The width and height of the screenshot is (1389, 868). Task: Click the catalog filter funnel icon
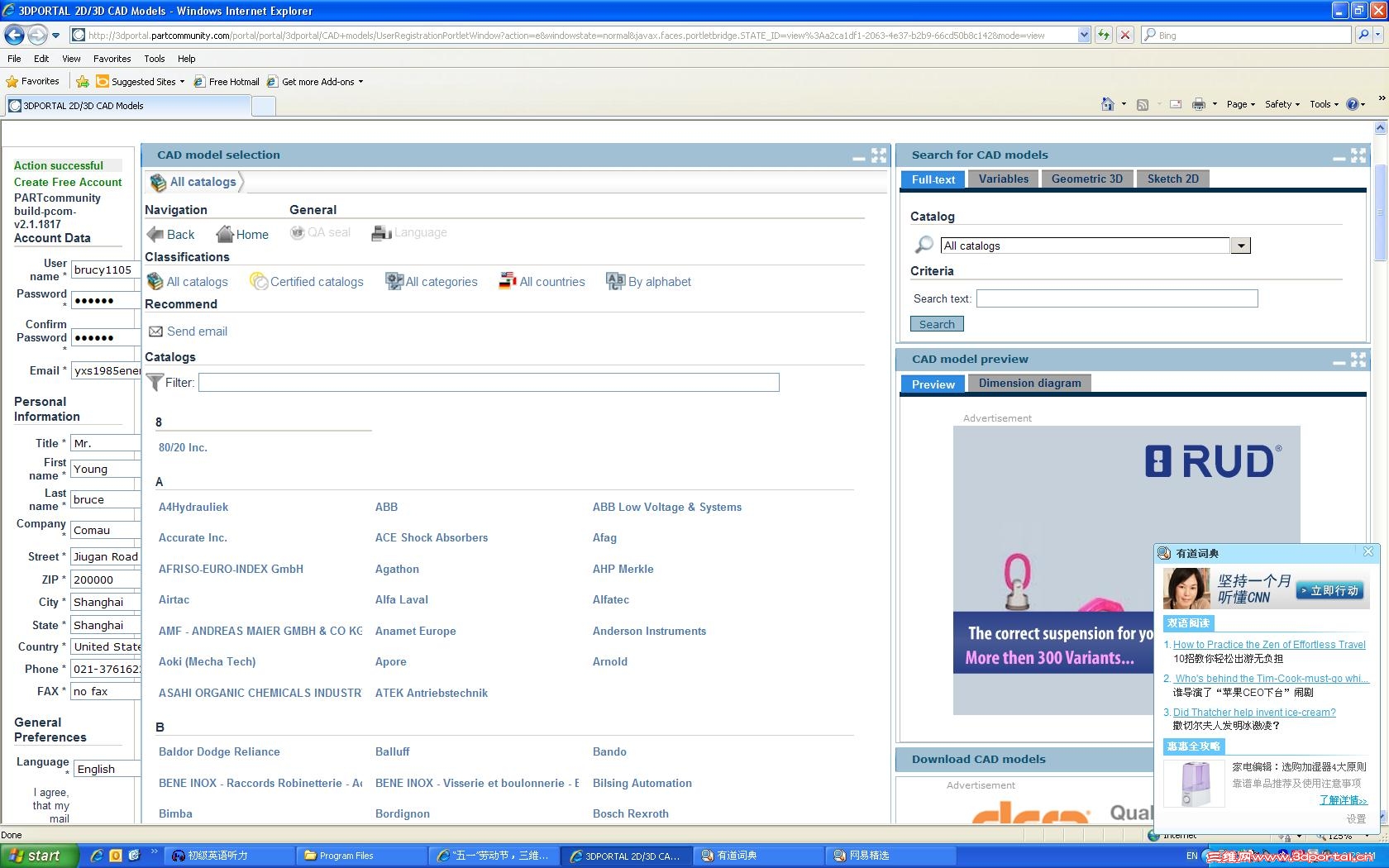pyautogui.click(x=155, y=382)
